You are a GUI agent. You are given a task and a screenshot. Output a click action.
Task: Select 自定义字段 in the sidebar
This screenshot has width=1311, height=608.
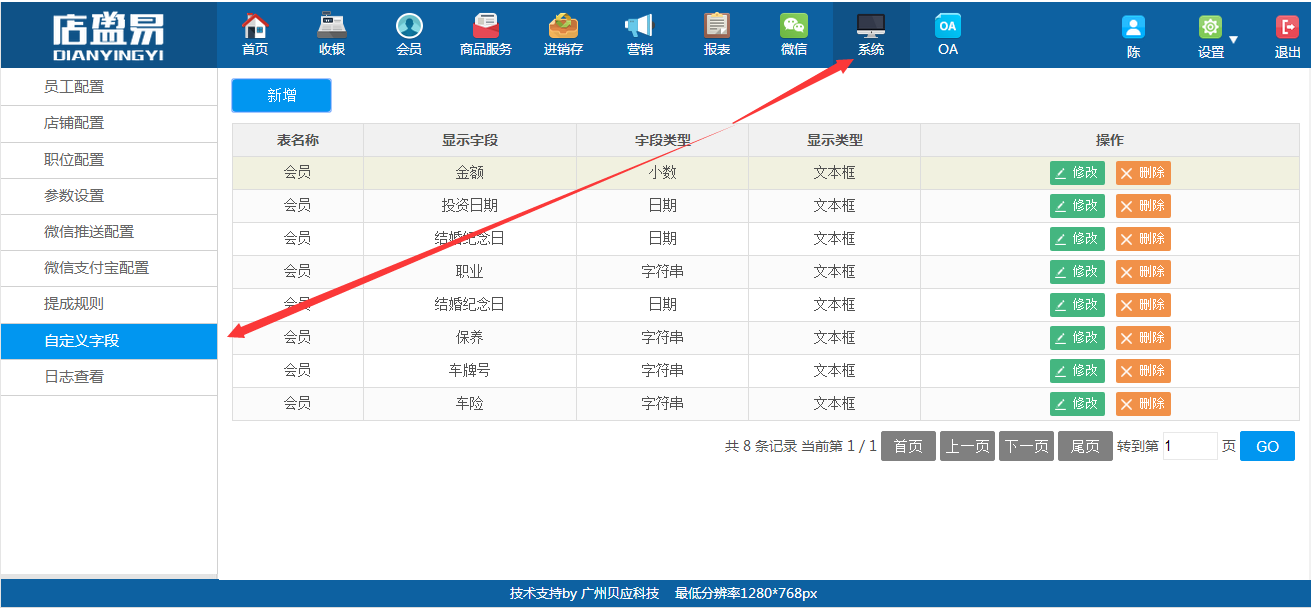[109, 341]
